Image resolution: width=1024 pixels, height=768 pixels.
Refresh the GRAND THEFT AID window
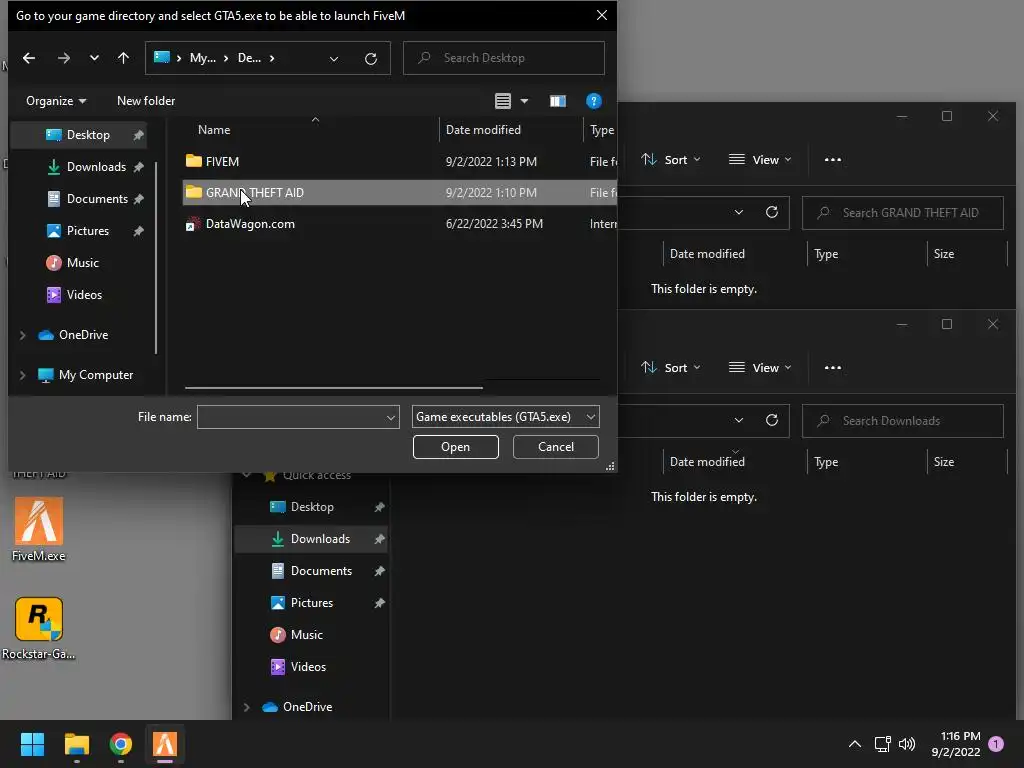pyautogui.click(x=771, y=212)
